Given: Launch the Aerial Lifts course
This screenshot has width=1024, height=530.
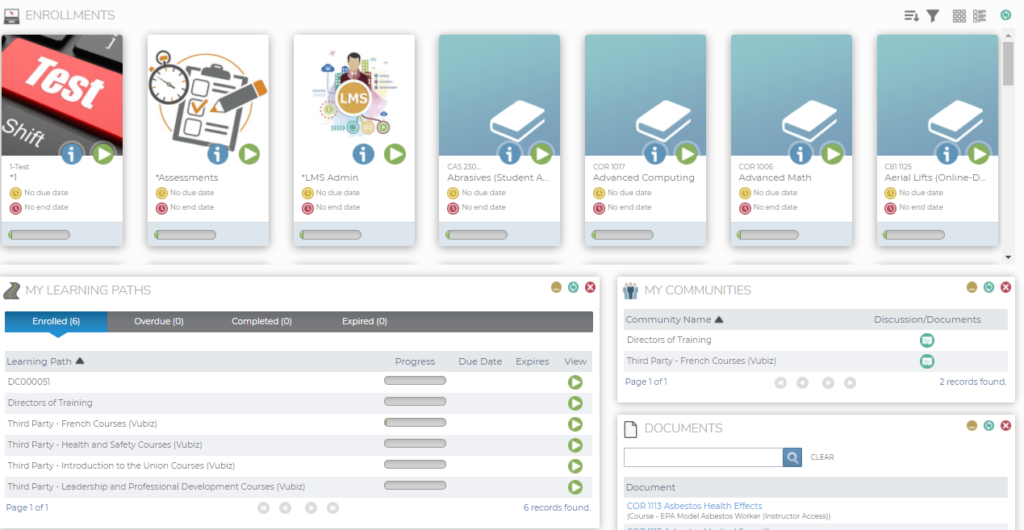Looking at the screenshot, I should click(x=978, y=153).
